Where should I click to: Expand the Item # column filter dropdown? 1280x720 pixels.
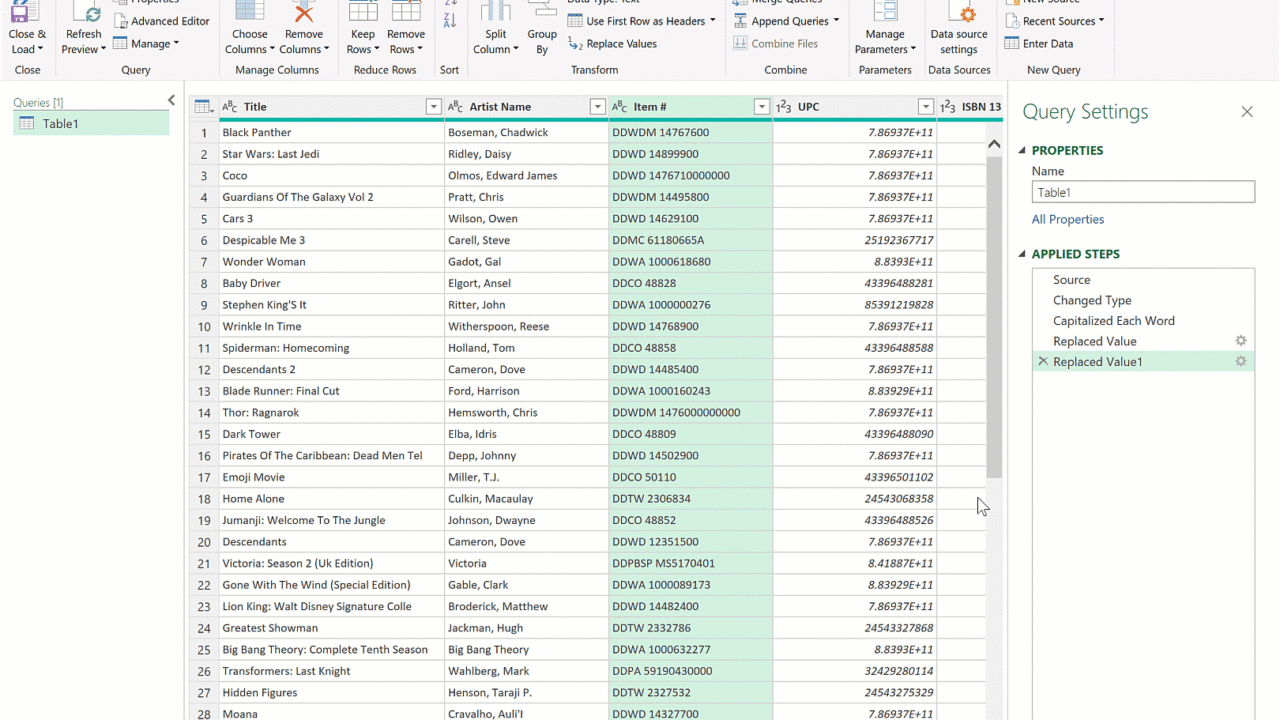pyautogui.click(x=761, y=107)
